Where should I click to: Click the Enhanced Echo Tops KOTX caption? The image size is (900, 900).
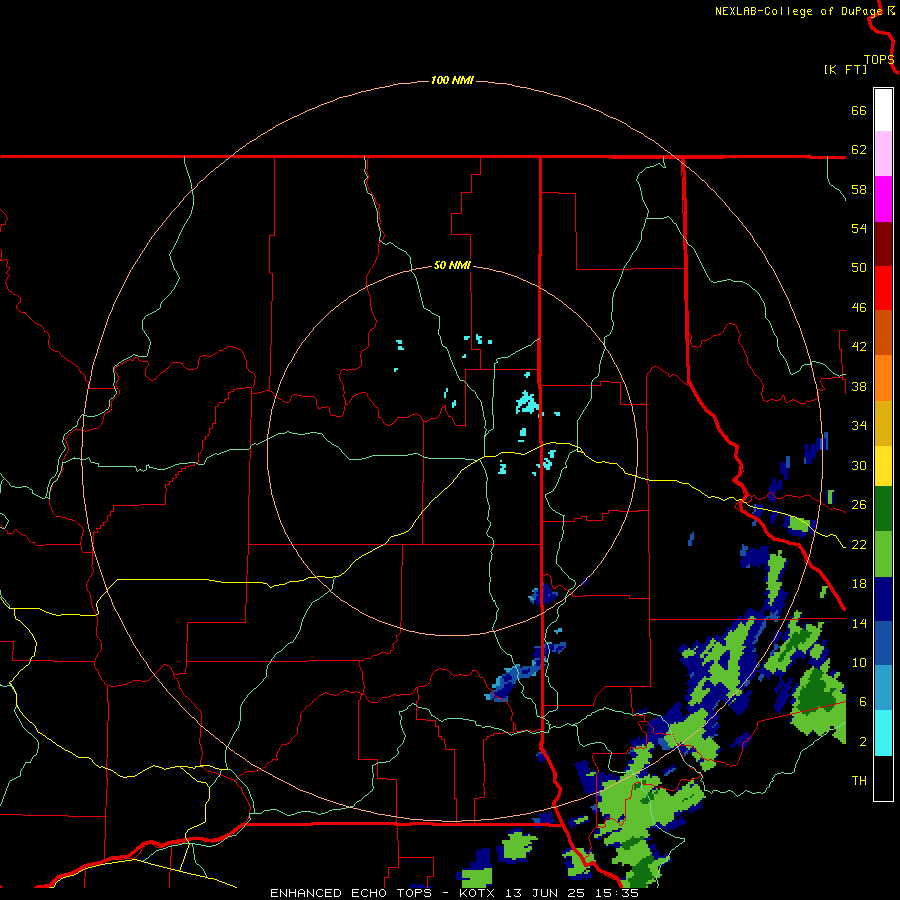454,893
